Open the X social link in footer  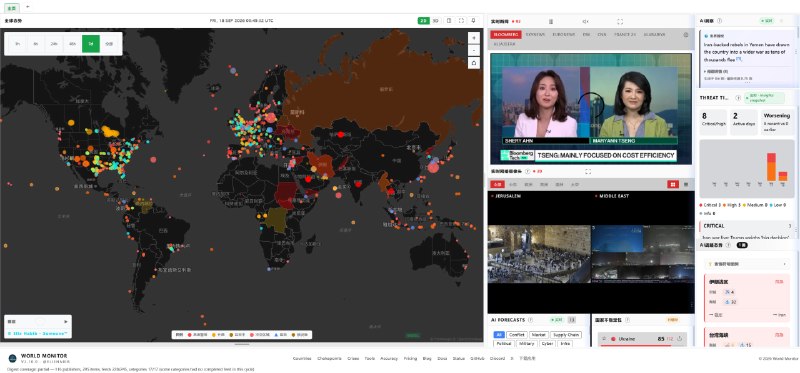click(512, 359)
